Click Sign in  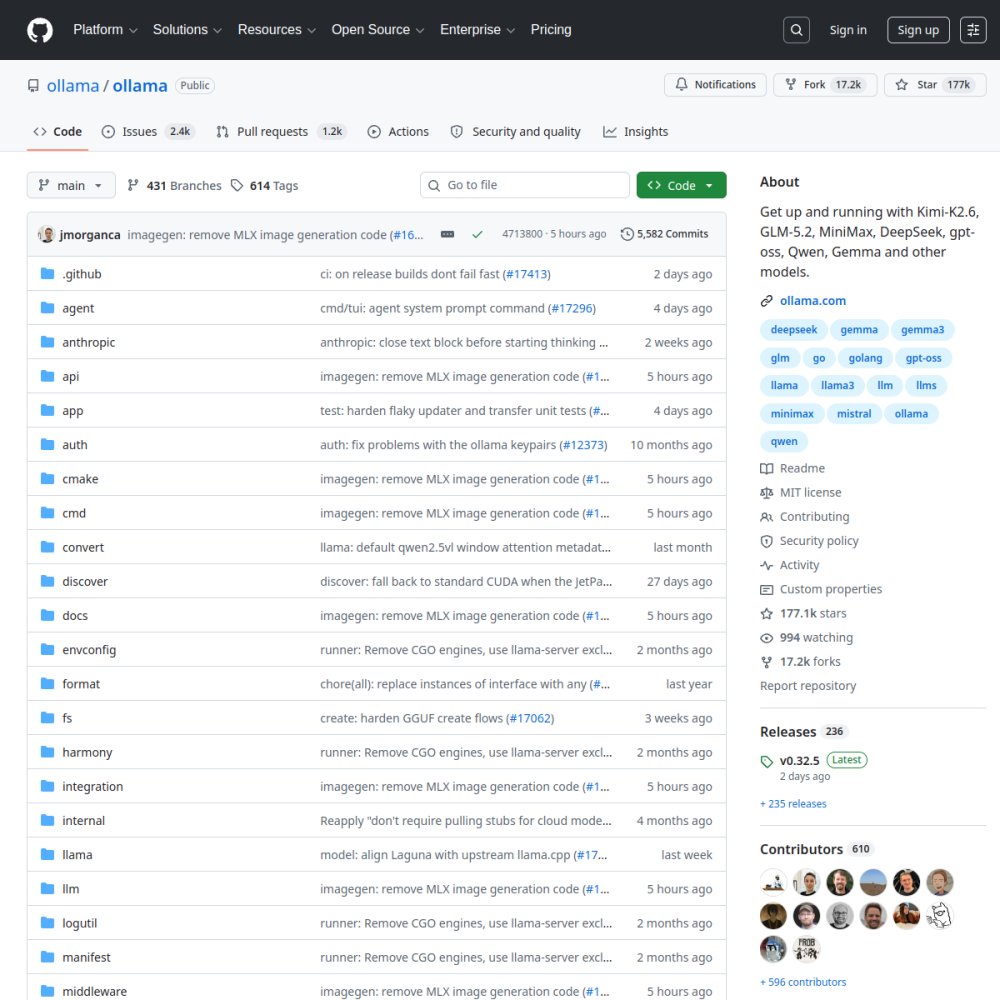[x=848, y=30]
